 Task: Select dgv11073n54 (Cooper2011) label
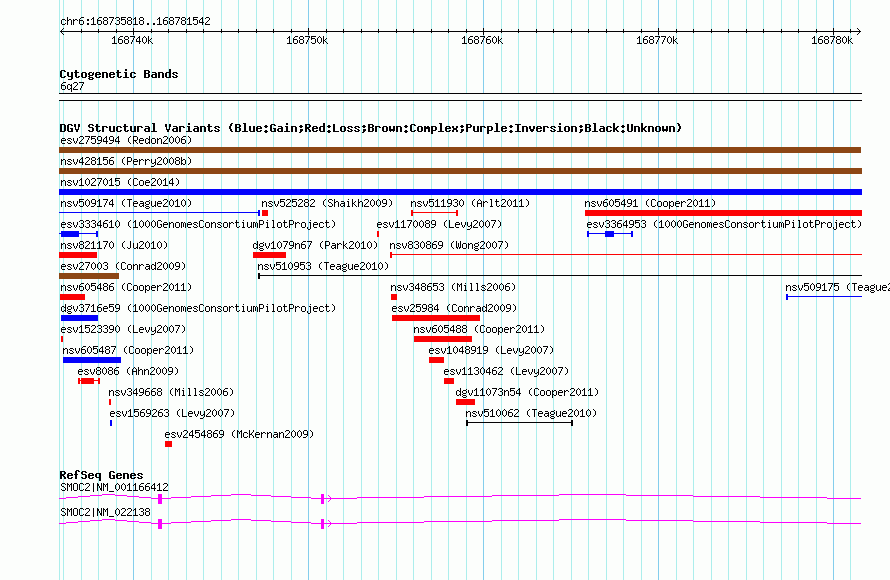(527, 392)
